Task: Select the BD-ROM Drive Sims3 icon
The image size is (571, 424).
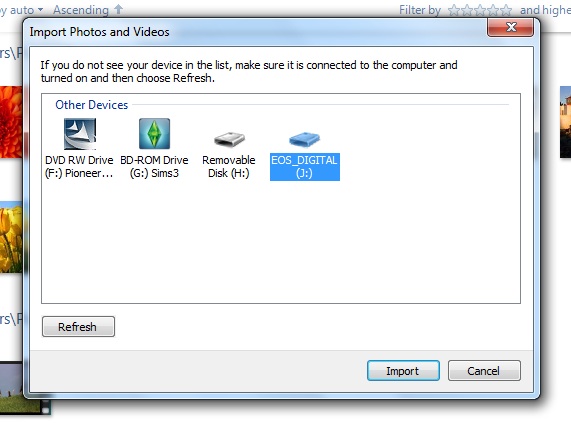Action: 154,134
